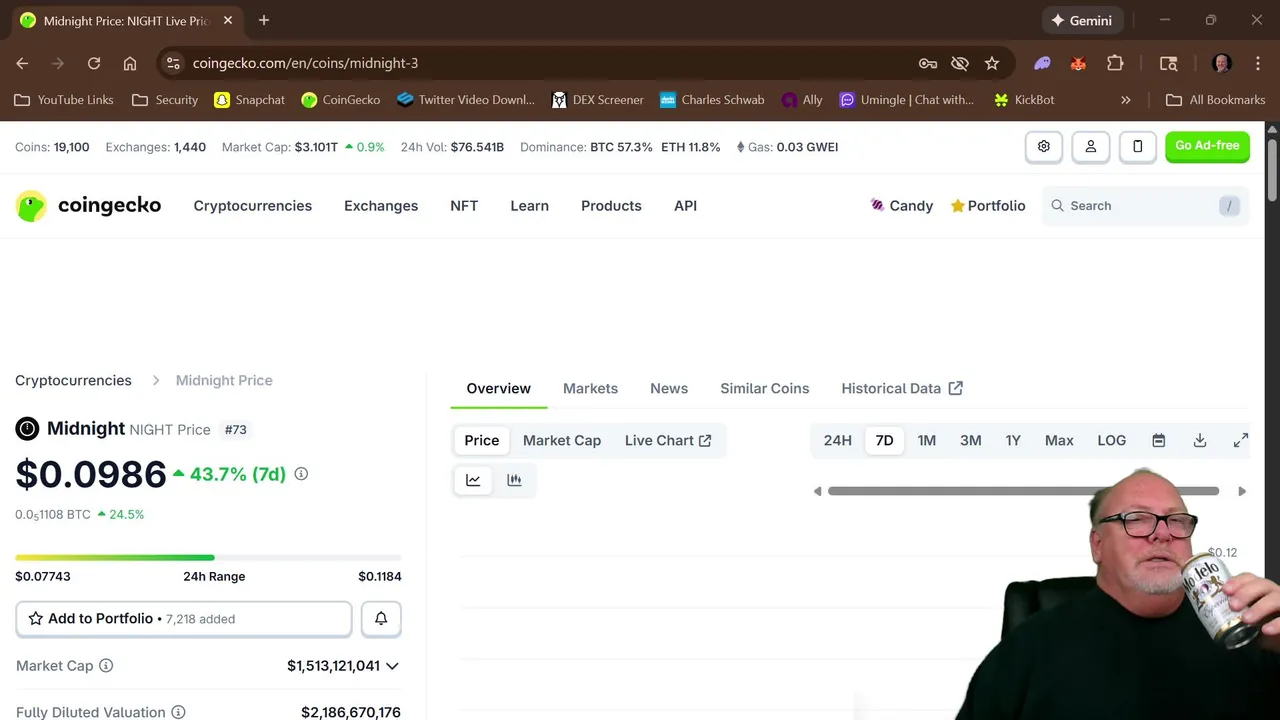Switch to the News tab
The height and width of the screenshot is (720, 1280).
(x=669, y=388)
